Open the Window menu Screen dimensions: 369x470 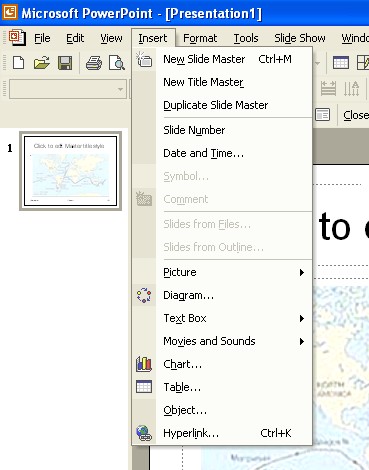(355, 38)
